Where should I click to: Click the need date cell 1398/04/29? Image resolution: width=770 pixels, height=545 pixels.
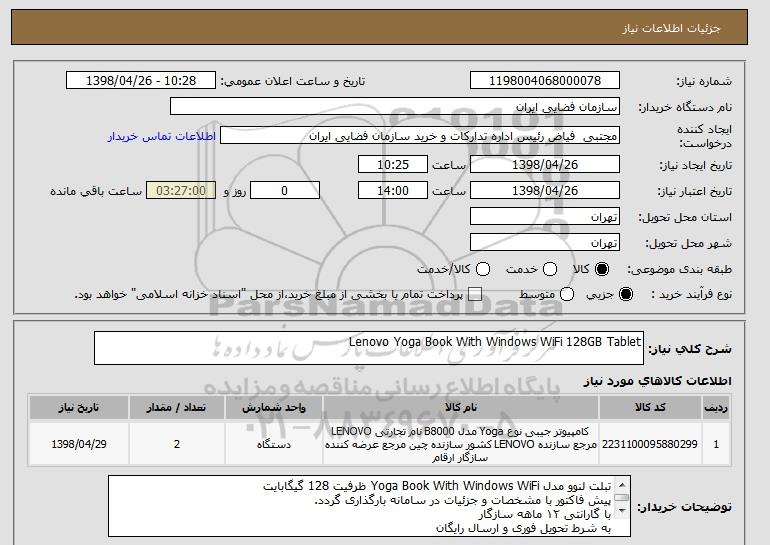coord(79,444)
